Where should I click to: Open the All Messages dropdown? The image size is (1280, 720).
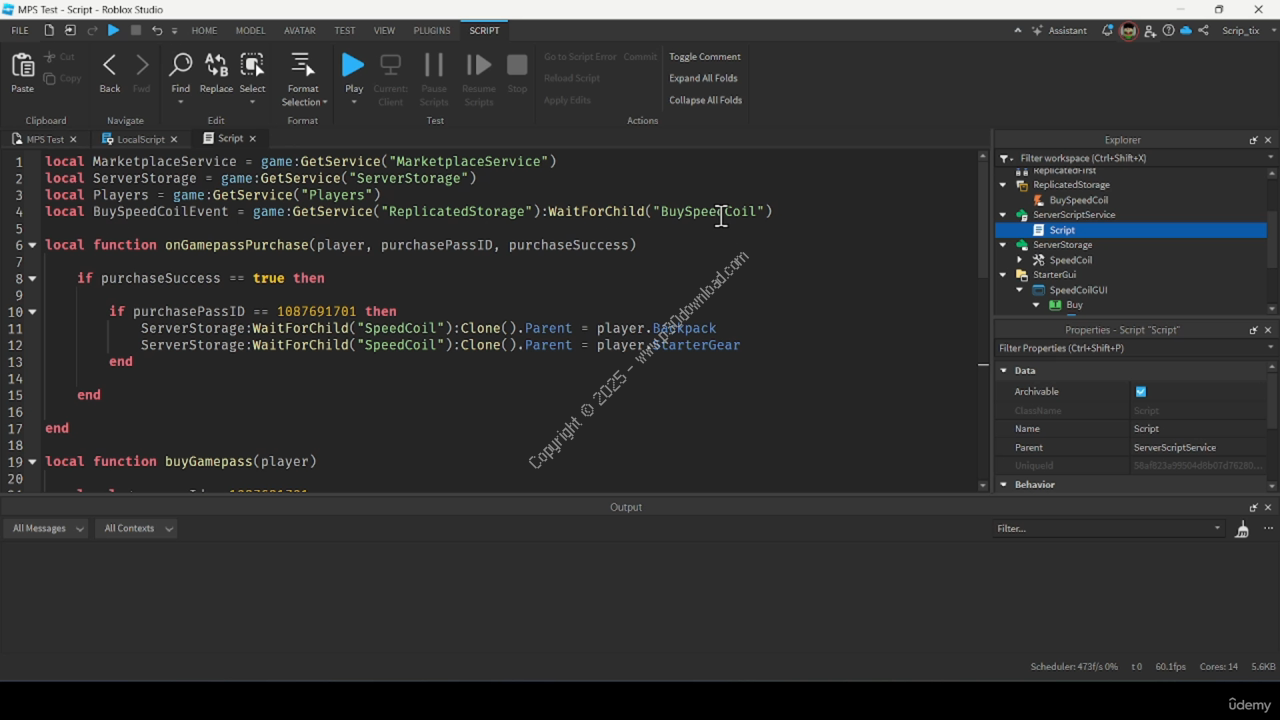point(44,528)
